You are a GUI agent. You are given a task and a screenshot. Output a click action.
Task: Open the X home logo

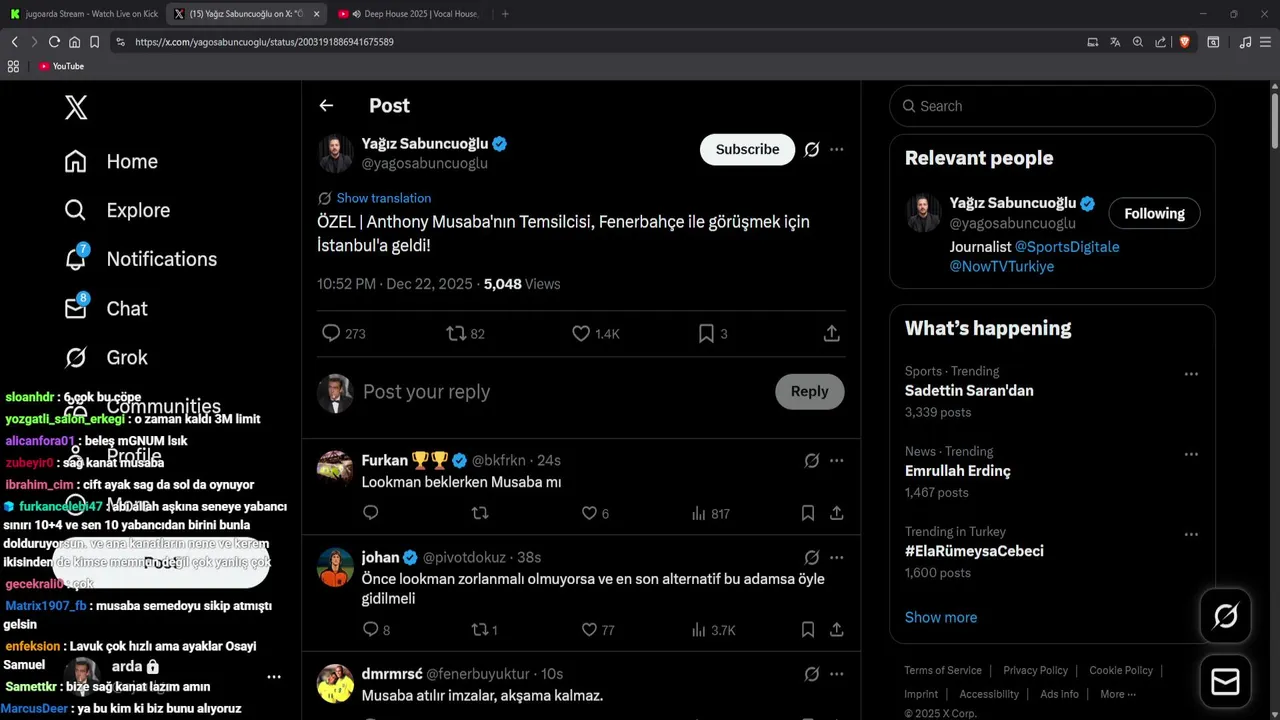click(x=76, y=107)
